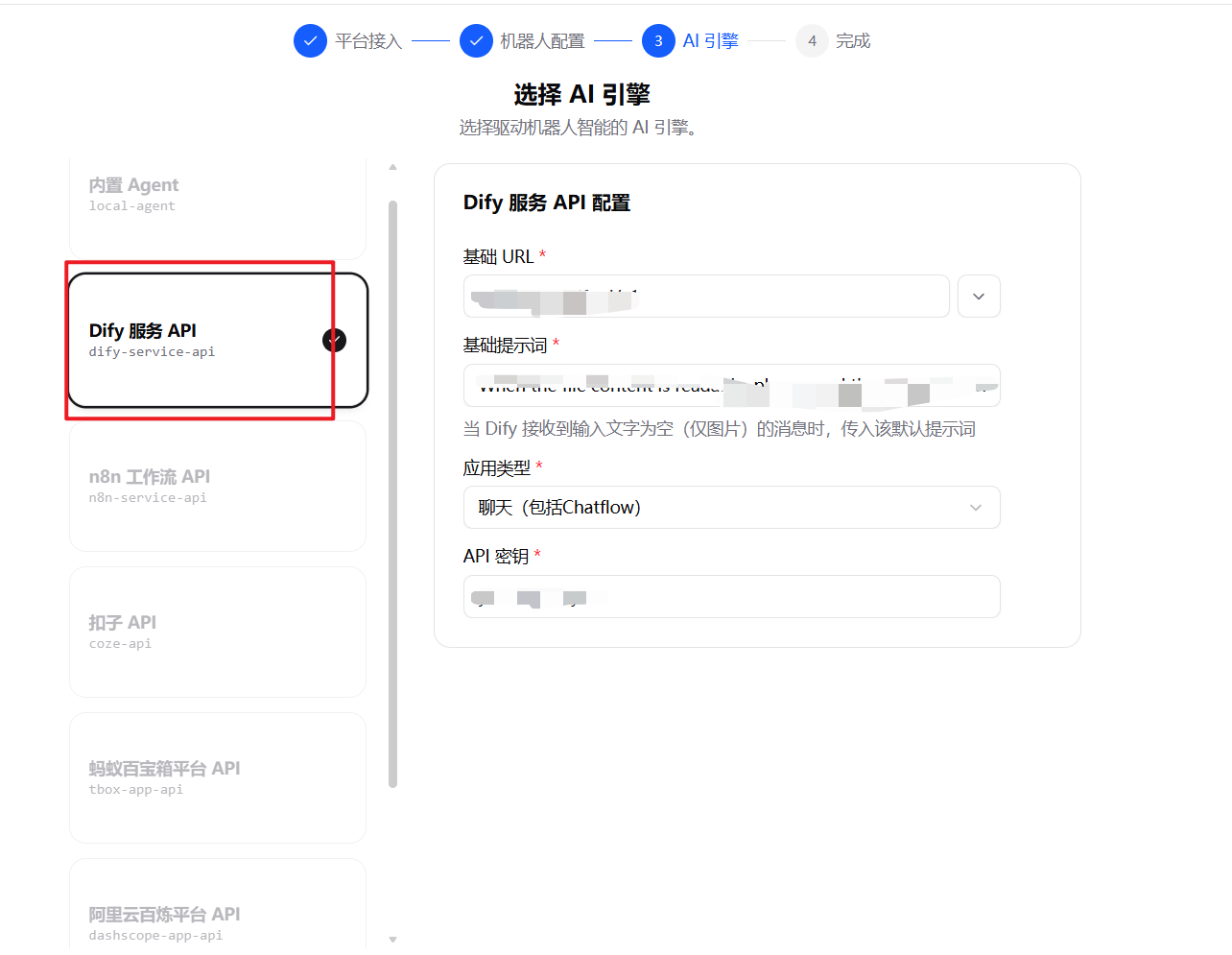Click the 机器人配置 completed step checkmark
The height and width of the screenshot is (955, 1232).
click(476, 41)
